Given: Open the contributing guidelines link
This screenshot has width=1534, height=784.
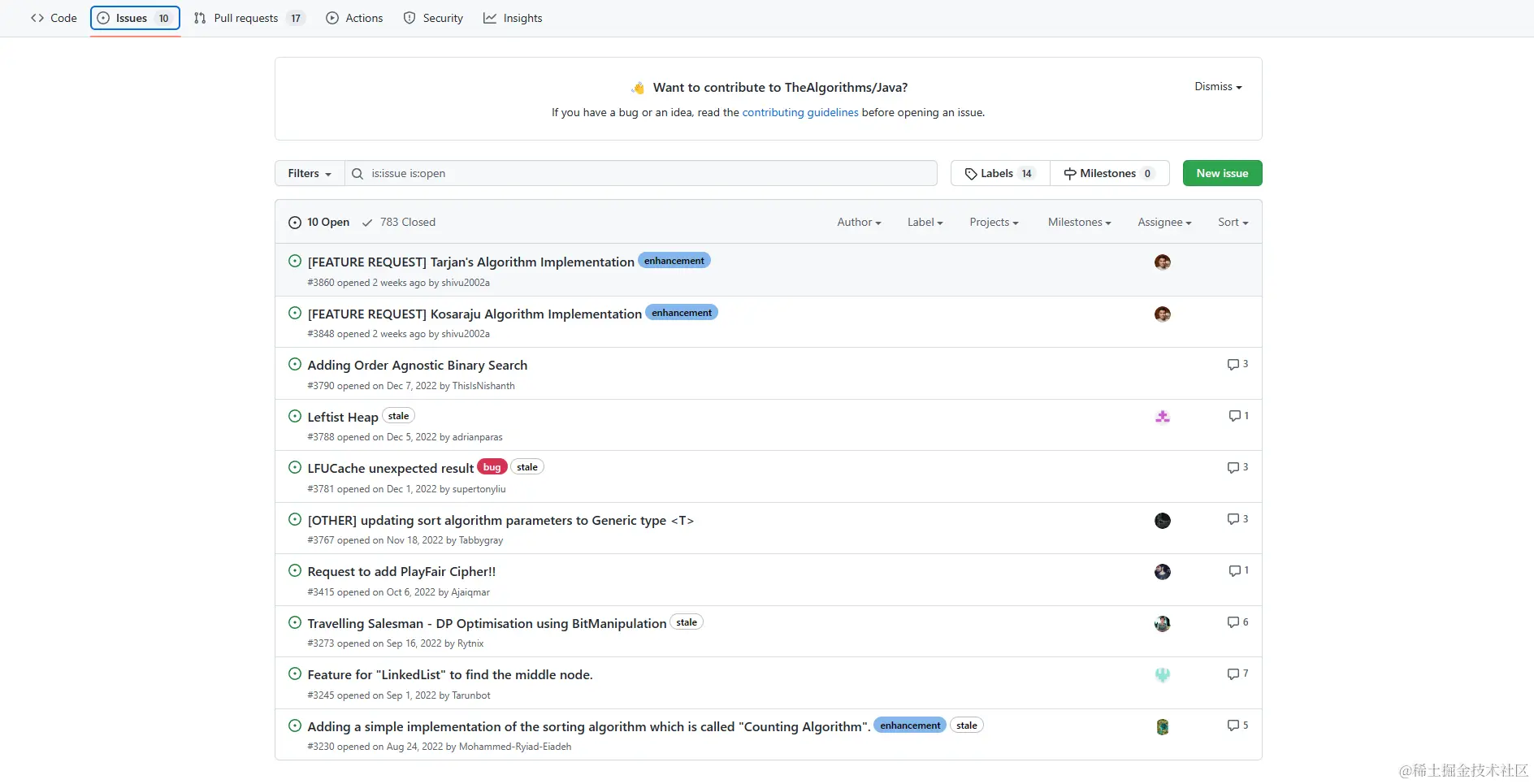Looking at the screenshot, I should [x=799, y=113].
